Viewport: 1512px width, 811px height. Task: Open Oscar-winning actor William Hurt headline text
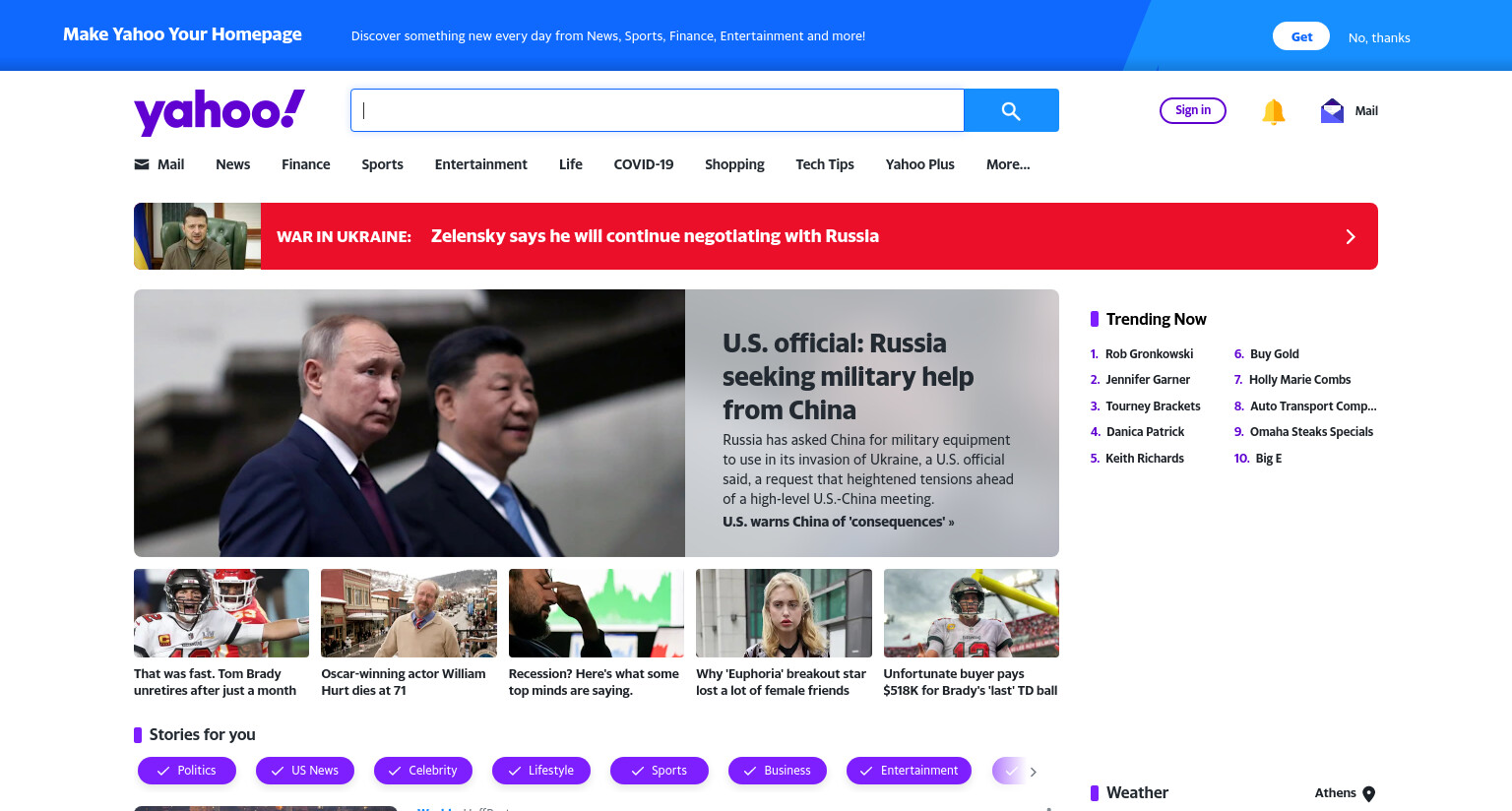pyautogui.click(x=404, y=682)
